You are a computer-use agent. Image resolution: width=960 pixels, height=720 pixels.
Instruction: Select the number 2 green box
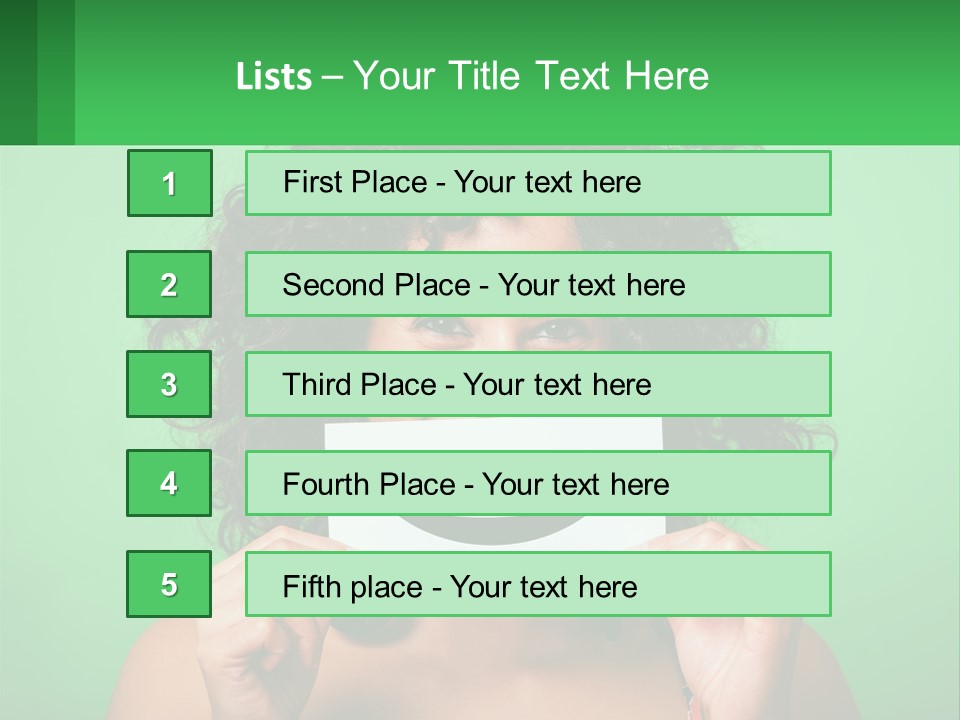(169, 284)
